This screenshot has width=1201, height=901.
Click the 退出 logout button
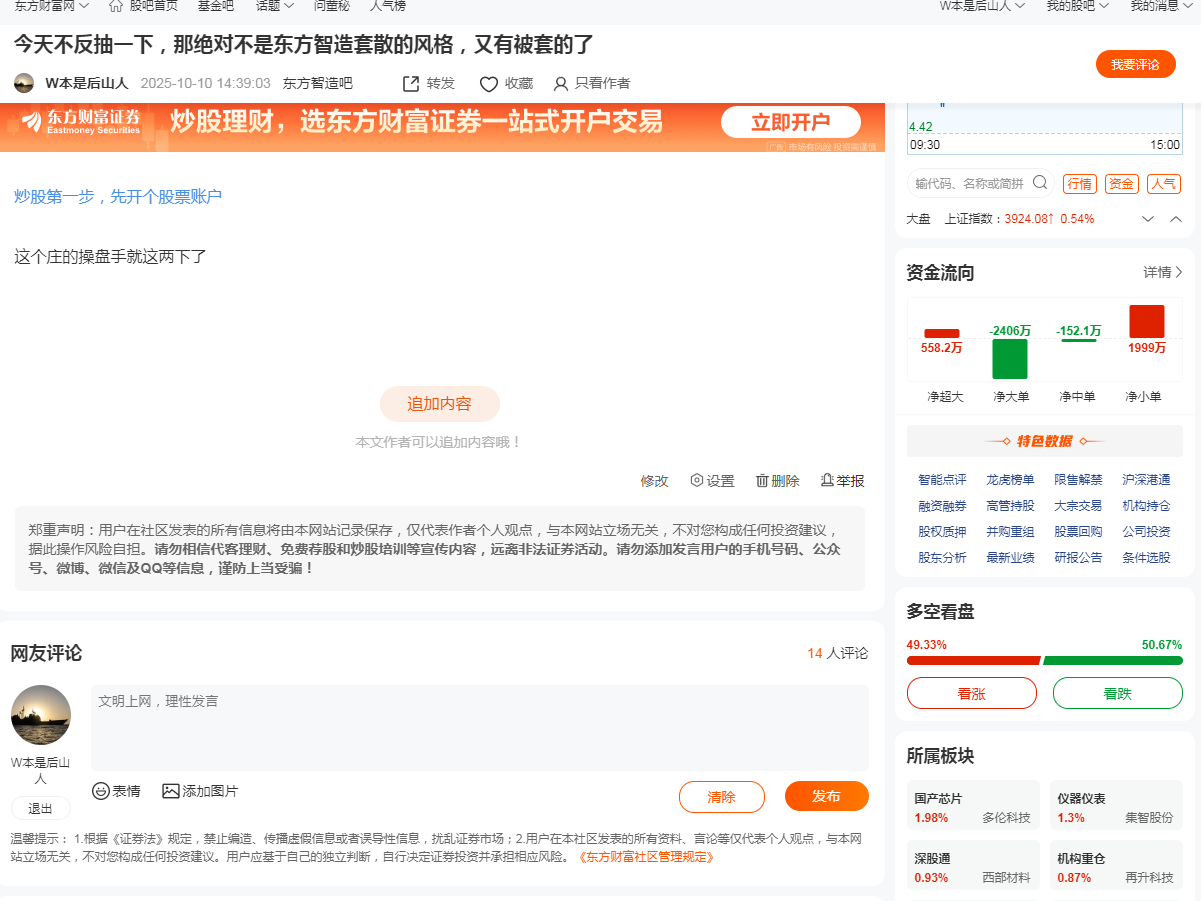[41, 809]
